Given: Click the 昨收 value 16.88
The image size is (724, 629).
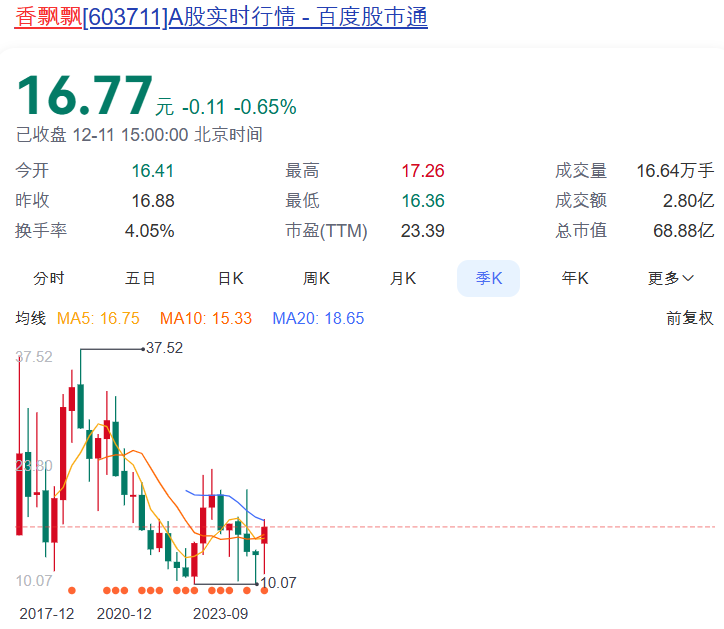Looking at the screenshot, I should tap(153, 201).
